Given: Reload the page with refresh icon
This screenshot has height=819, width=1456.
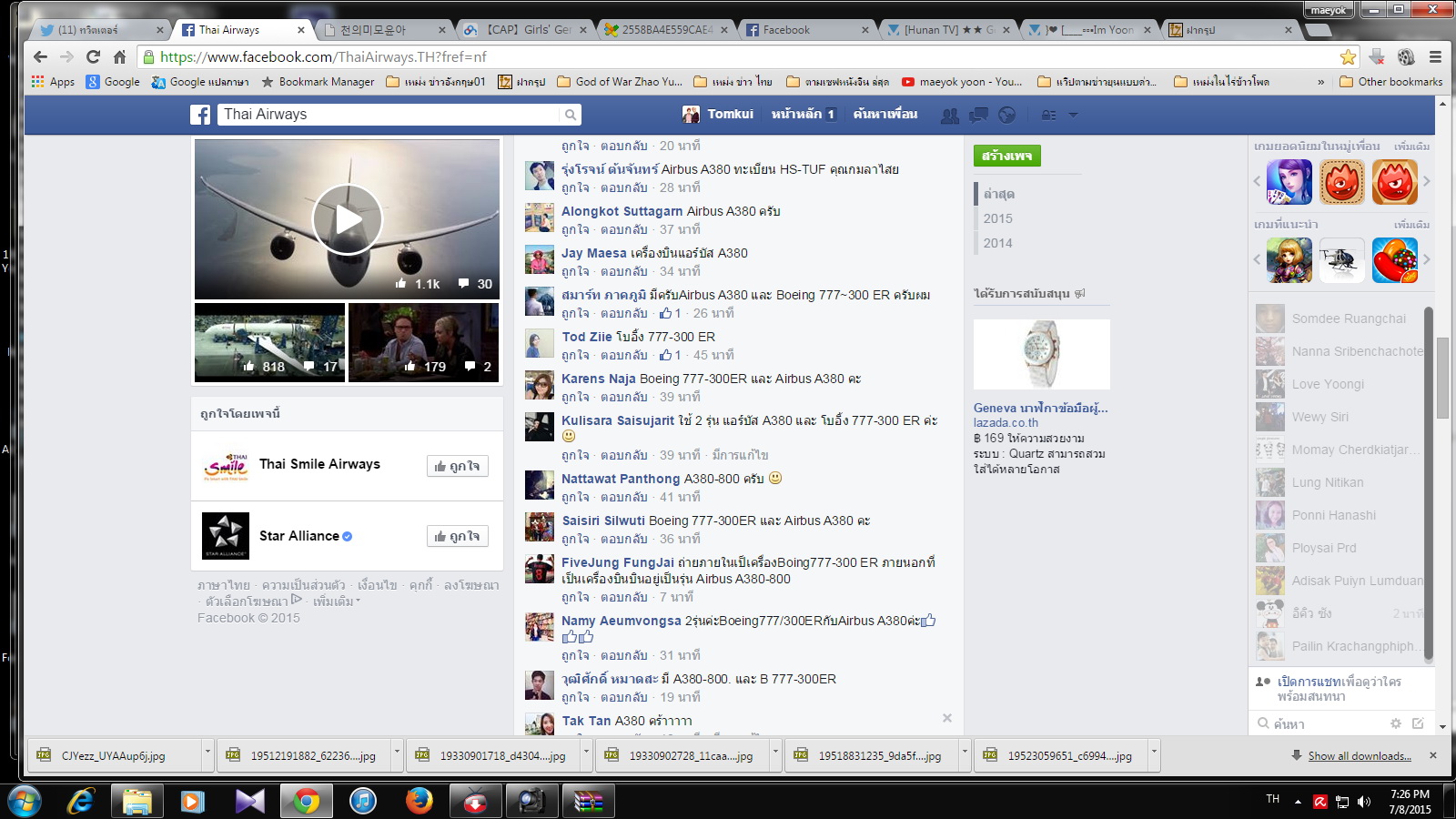Looking at the screenshot, I should point(93,56).
